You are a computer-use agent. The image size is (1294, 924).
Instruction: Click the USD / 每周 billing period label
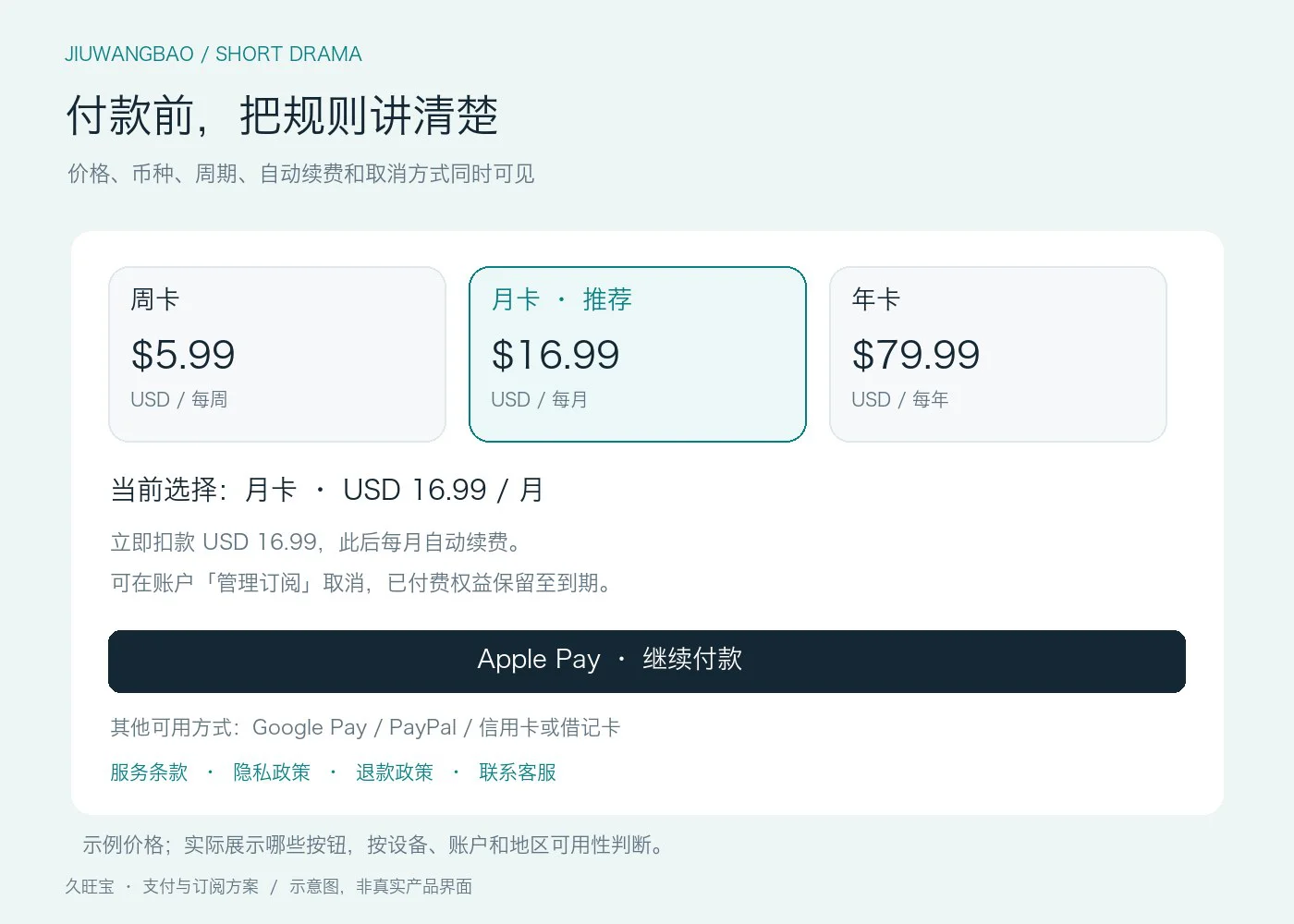point(179,400)
